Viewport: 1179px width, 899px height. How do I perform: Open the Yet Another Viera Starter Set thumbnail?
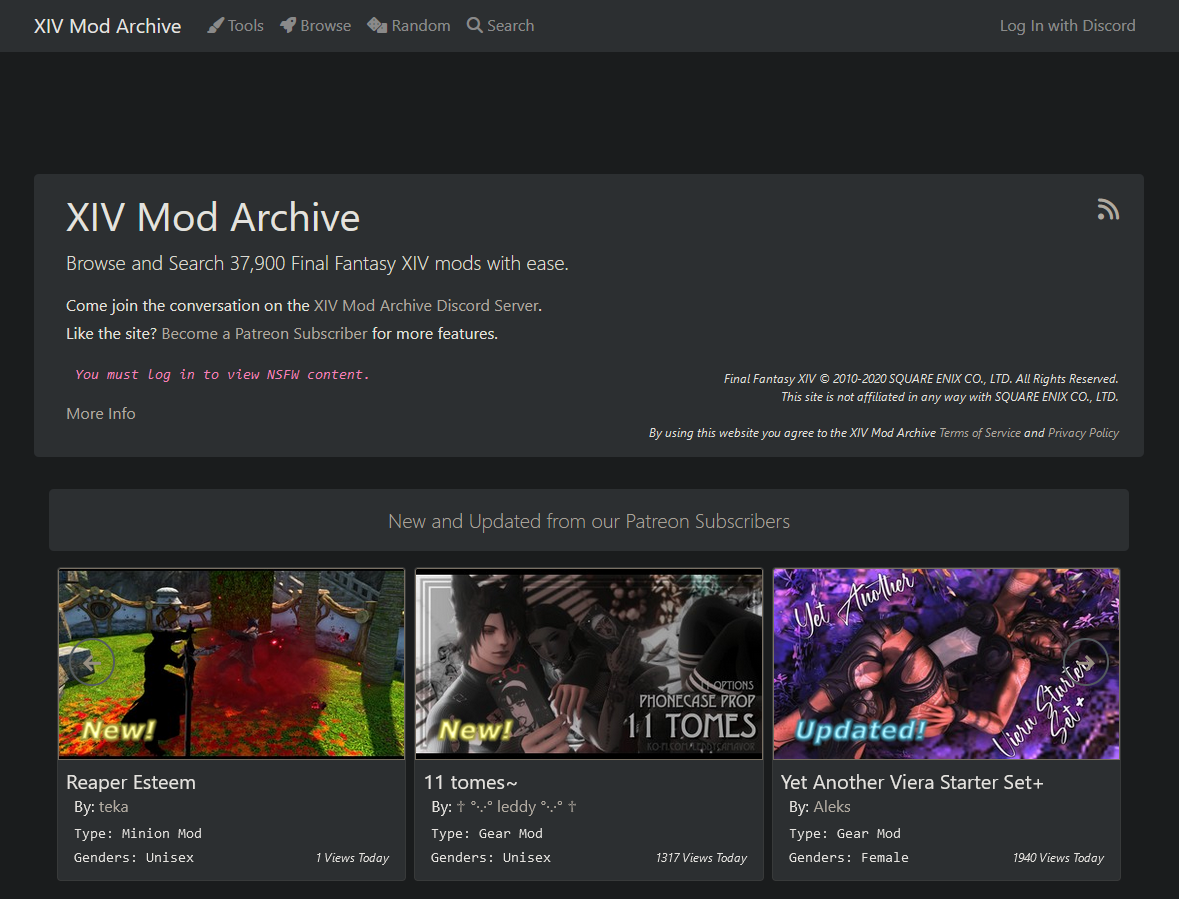pos(947,664)
